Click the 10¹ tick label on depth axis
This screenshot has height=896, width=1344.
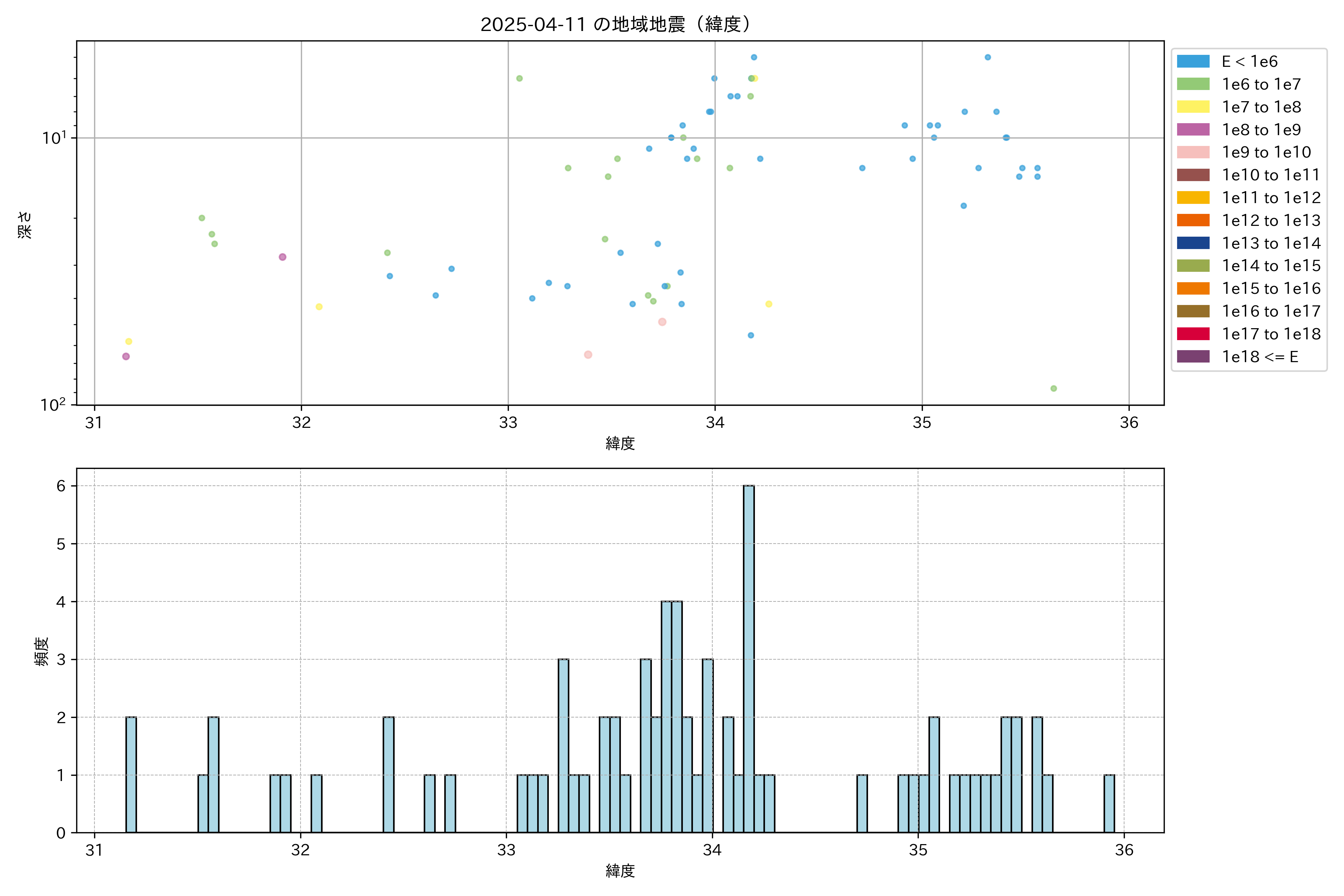coord(54,138)
